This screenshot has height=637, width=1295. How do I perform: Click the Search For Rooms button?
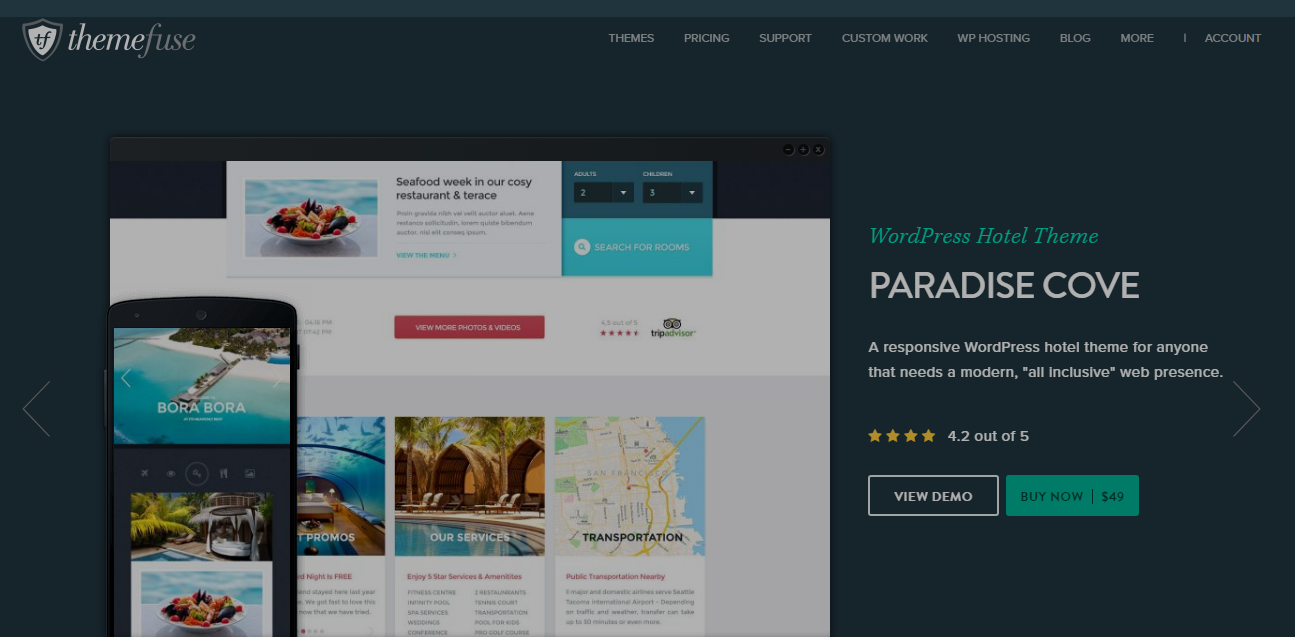click(637, 247)
